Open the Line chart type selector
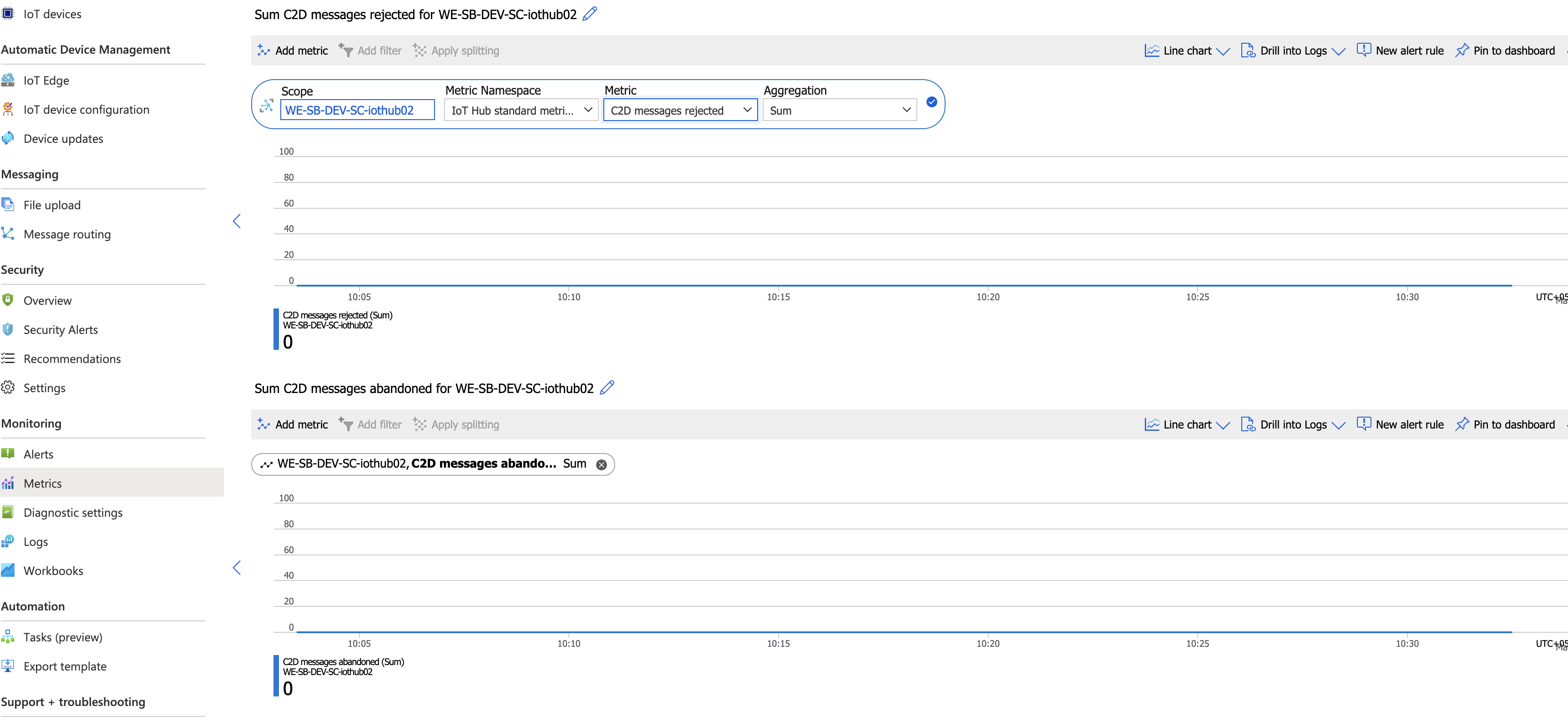Screen dimensions: 1568x726 [x=1184, y=50]
